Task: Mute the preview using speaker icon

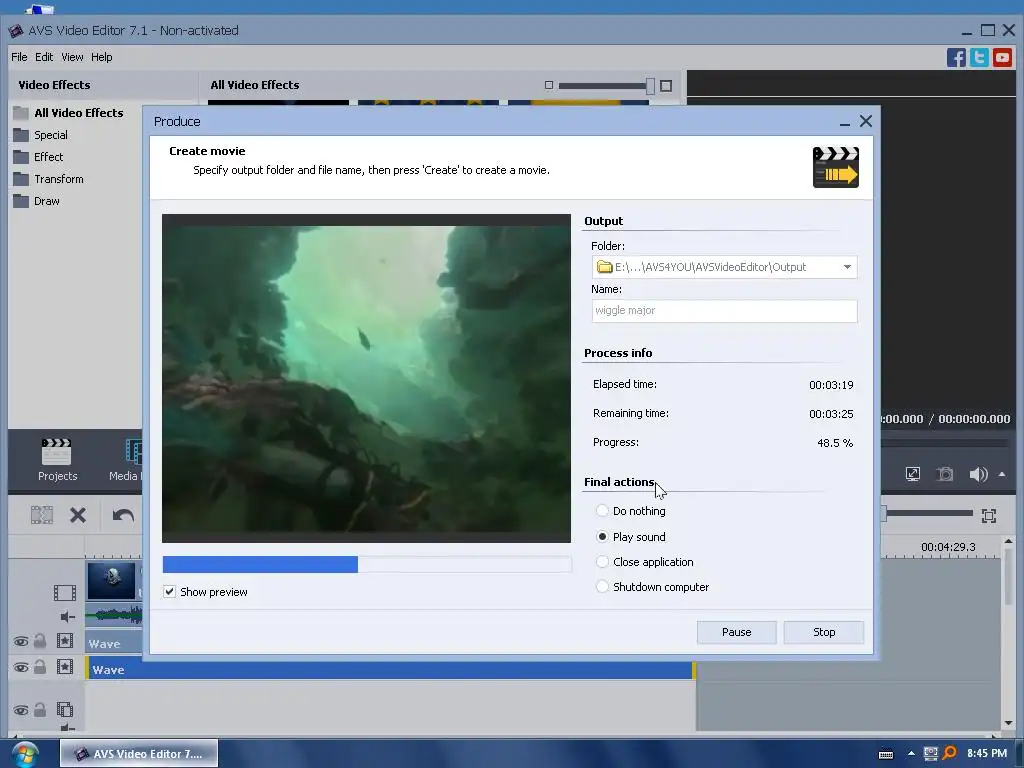Action: (x=978, y=474)
